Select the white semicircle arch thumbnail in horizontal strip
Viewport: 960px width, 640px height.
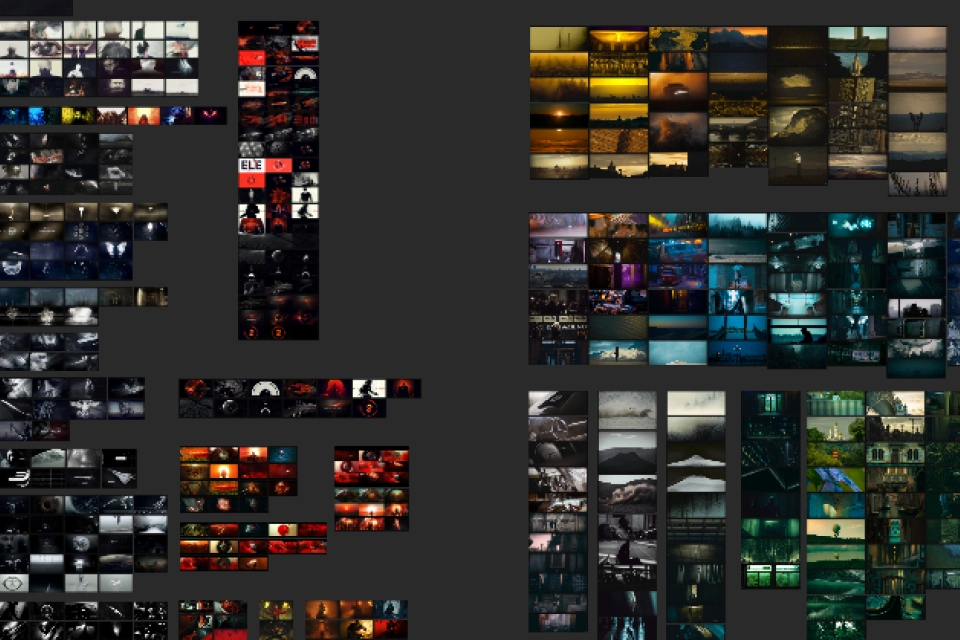[266, 388]
